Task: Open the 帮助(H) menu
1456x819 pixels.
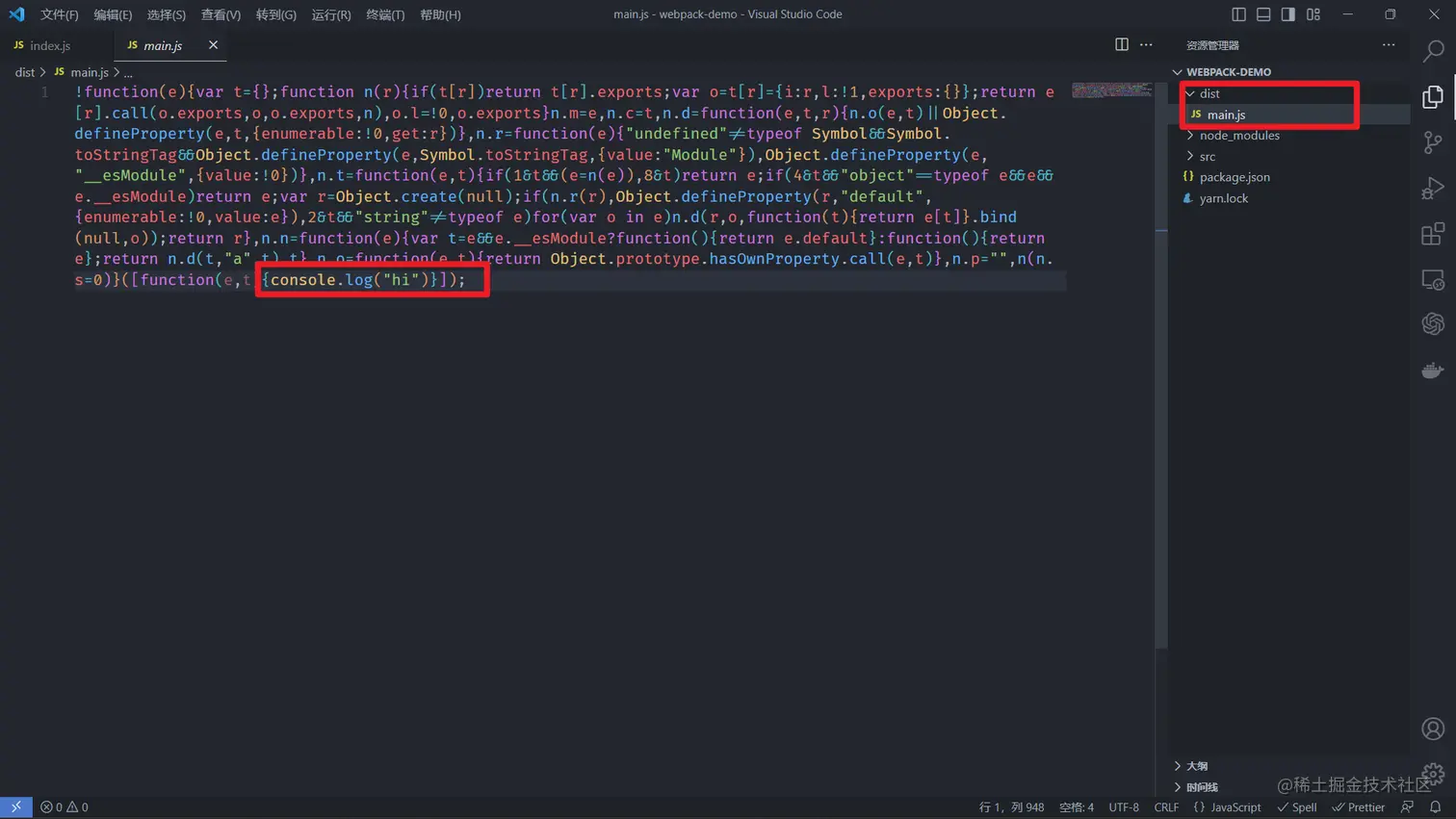Action: click(440, 14)
